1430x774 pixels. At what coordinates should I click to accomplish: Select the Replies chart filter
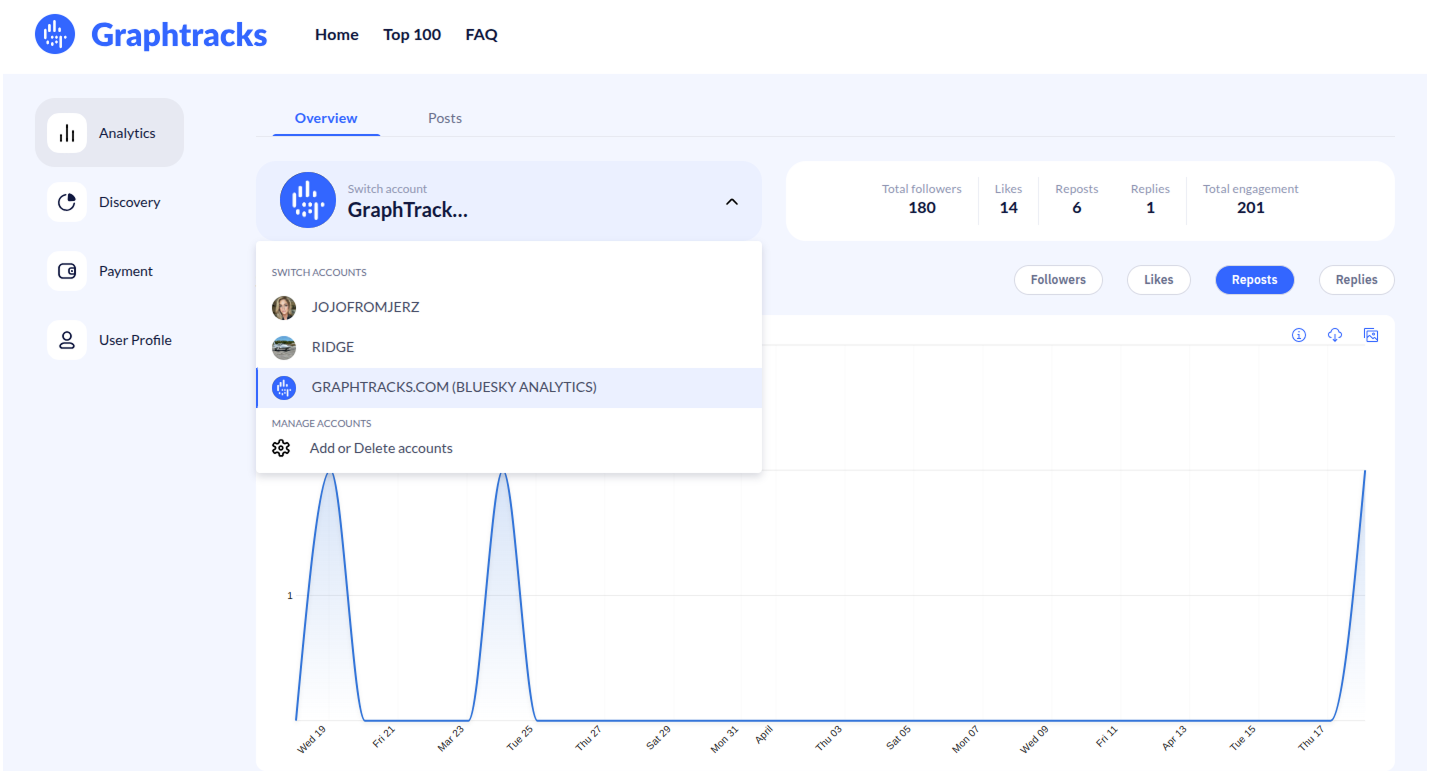tap(1357, 280)
